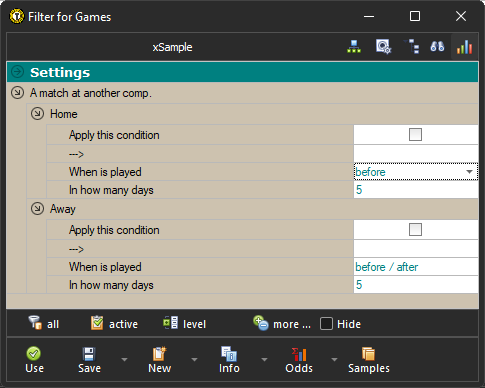Click the xSample filter name
This screenshot has width=485, height=388.
coord(172,47)
